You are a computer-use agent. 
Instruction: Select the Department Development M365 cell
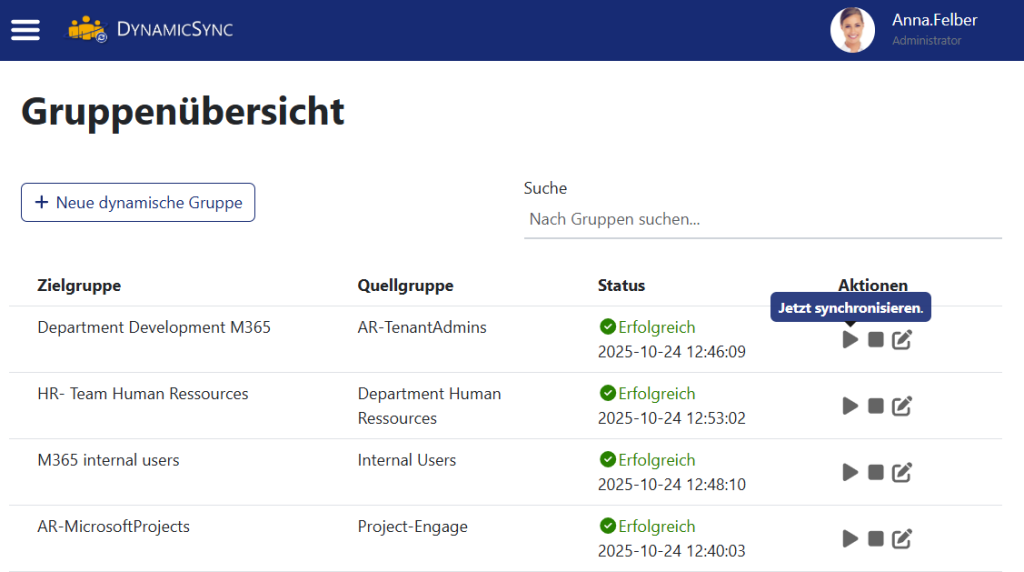[154, 327]
